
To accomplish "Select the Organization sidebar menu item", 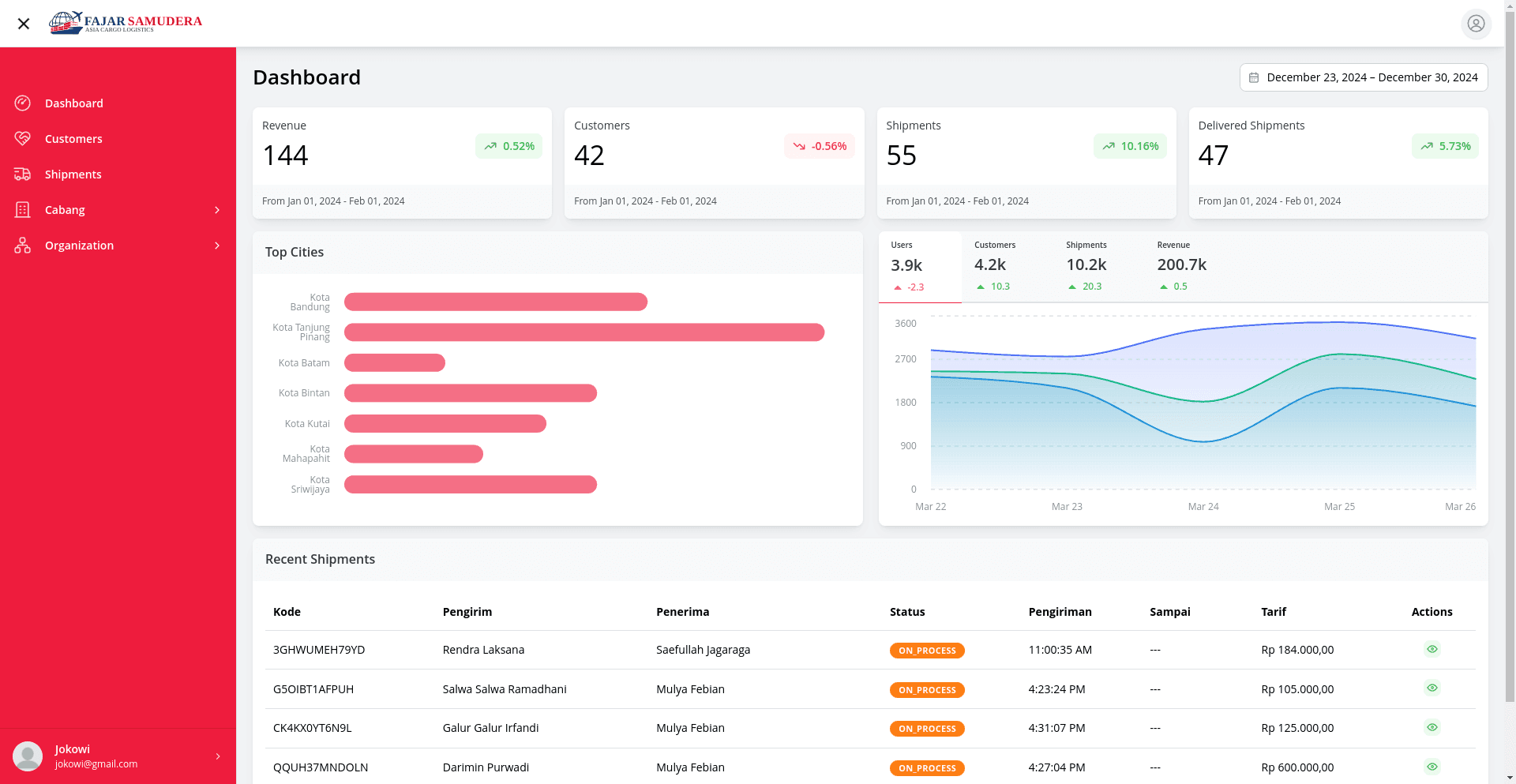I will [118, 245].
